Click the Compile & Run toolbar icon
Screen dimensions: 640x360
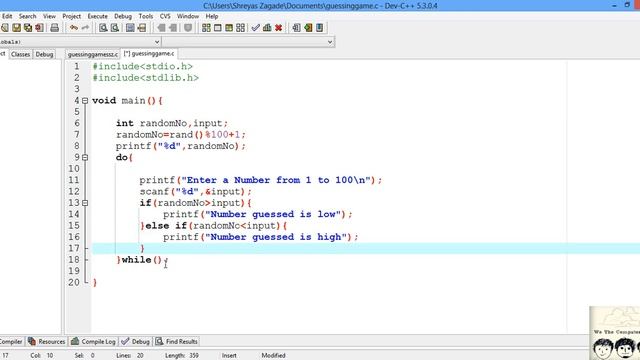(x=229, y=28)
